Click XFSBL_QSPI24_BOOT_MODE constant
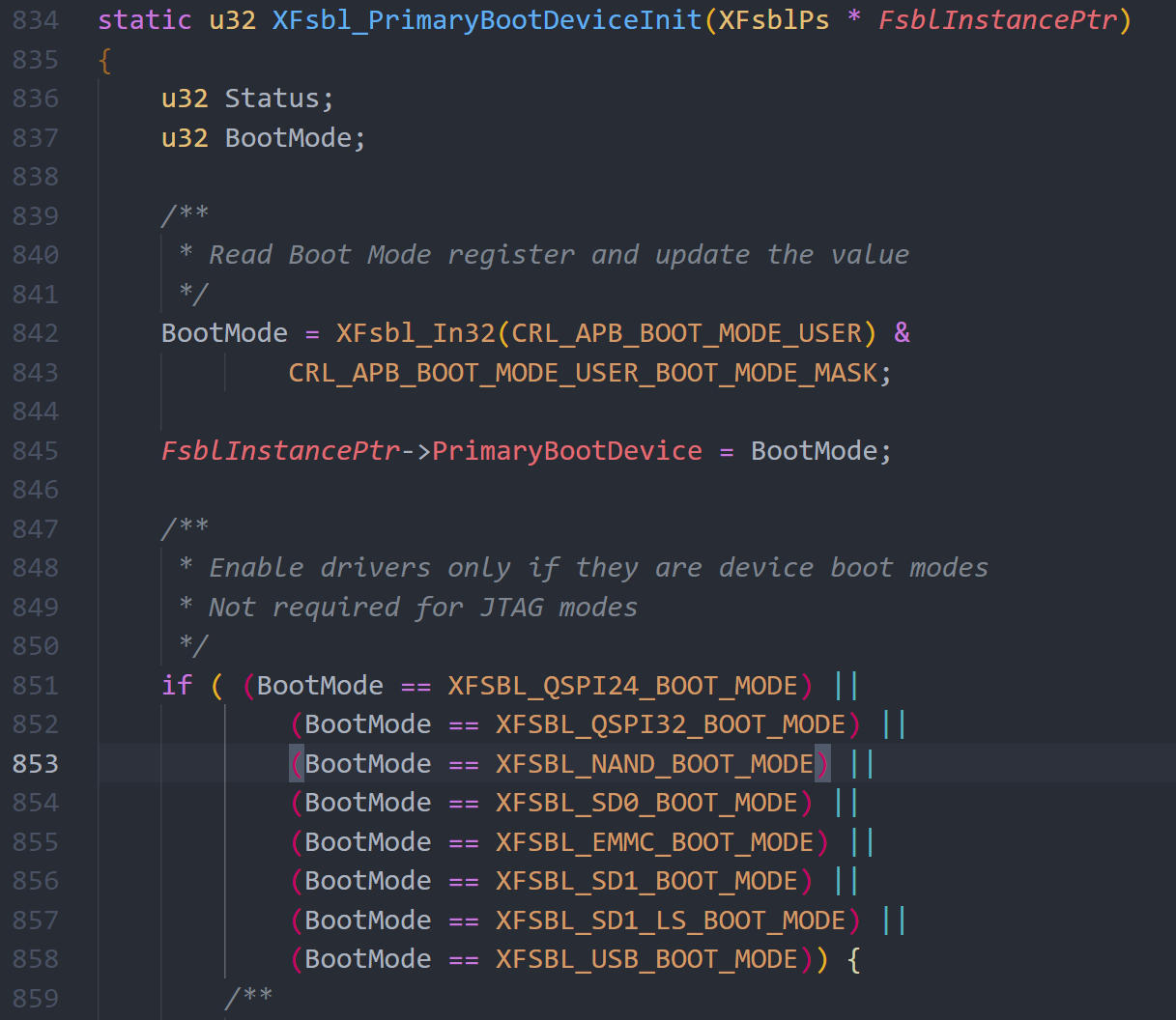The width and height of the screenshot is (1176, 1020). click(x=623, y=686)
